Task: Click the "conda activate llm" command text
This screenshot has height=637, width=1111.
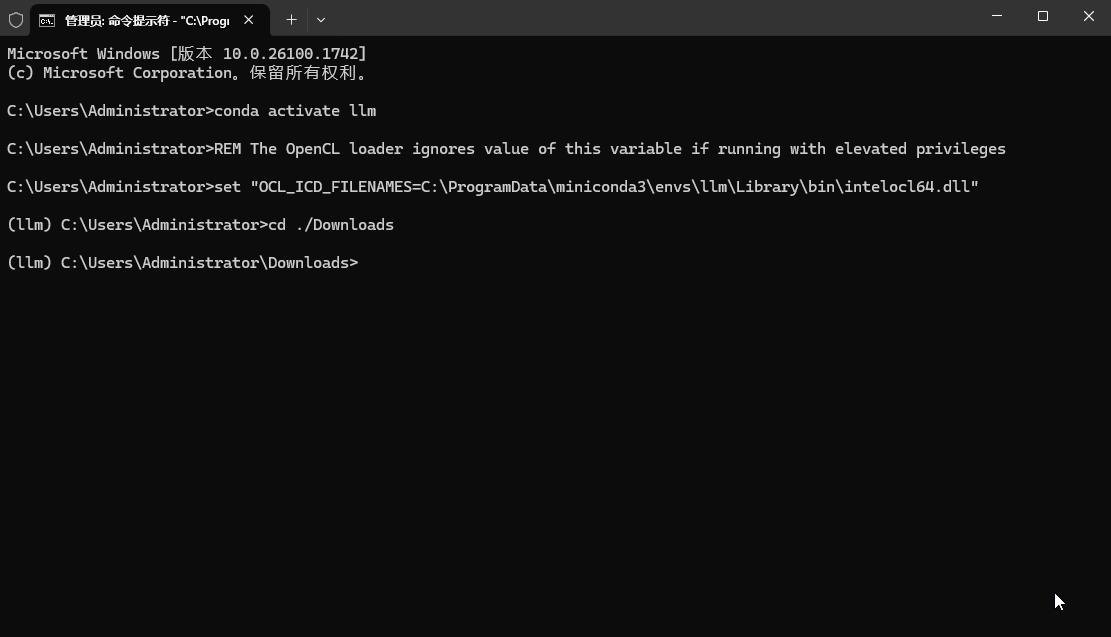Action: pos(295,111)
